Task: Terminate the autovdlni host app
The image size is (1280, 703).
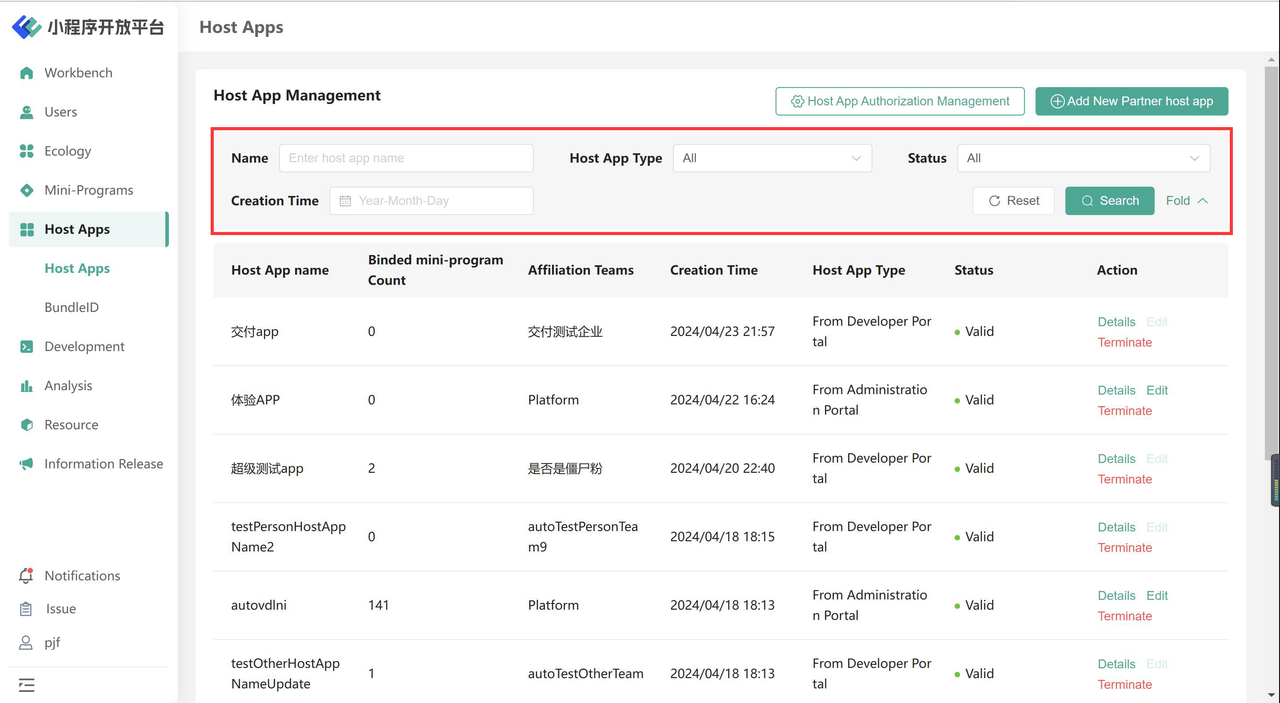Action: pyautogui.click(x=1125, y=616)
